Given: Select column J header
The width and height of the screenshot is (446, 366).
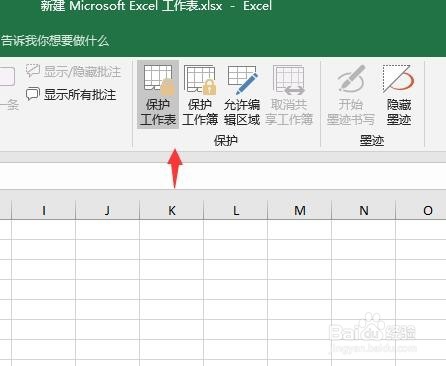Looking at the screenshot, I should (x=107, y=210).
